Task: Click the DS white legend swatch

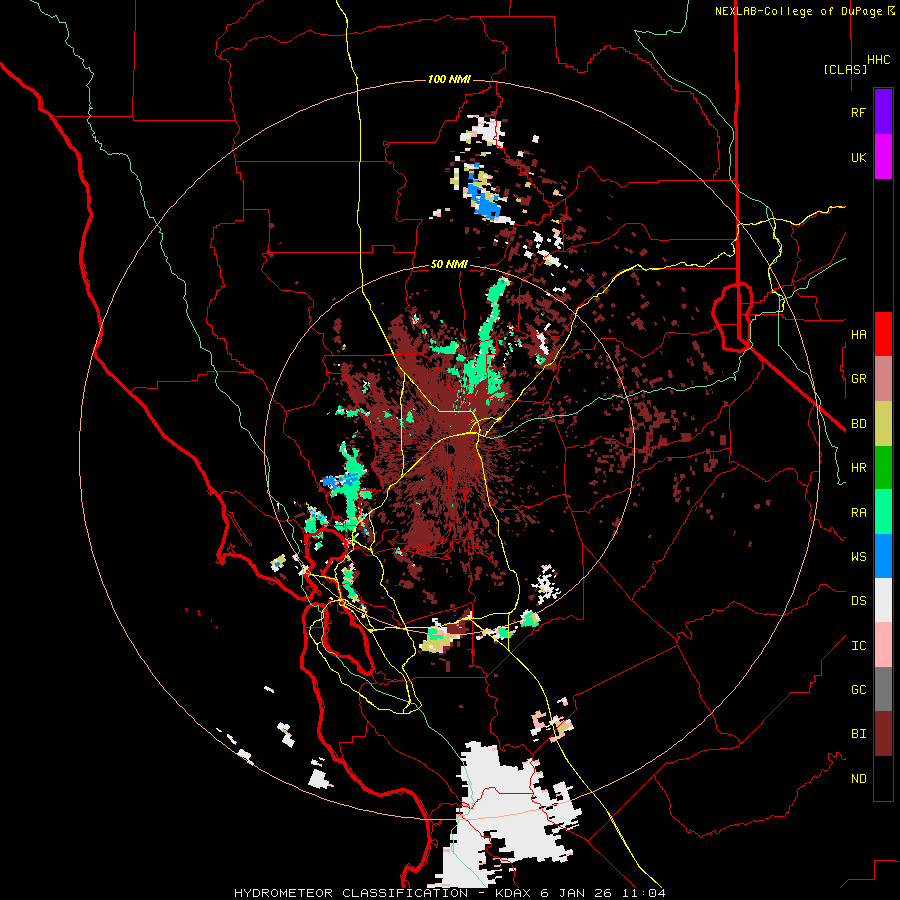Action: (x=883, y=600)
